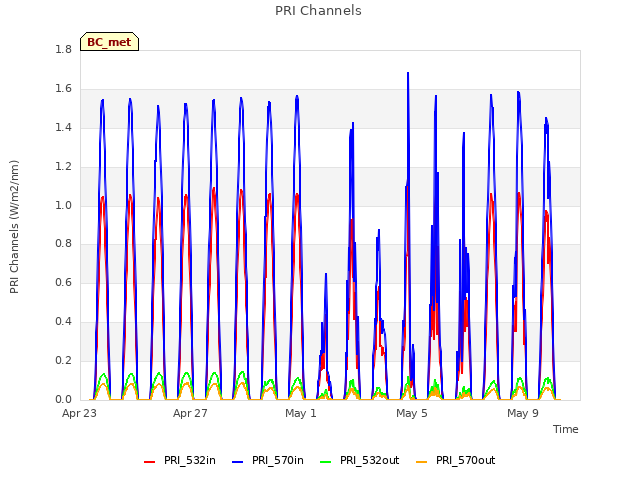The height and width of the screenshot is (480, 640).
Task: Click the blue PRI_570in legend swatch
Action: pos(238,462)
